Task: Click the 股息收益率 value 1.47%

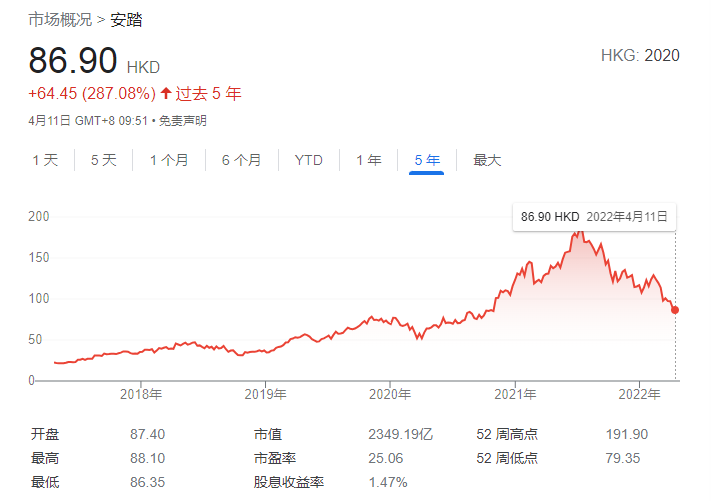Action: 388,482
